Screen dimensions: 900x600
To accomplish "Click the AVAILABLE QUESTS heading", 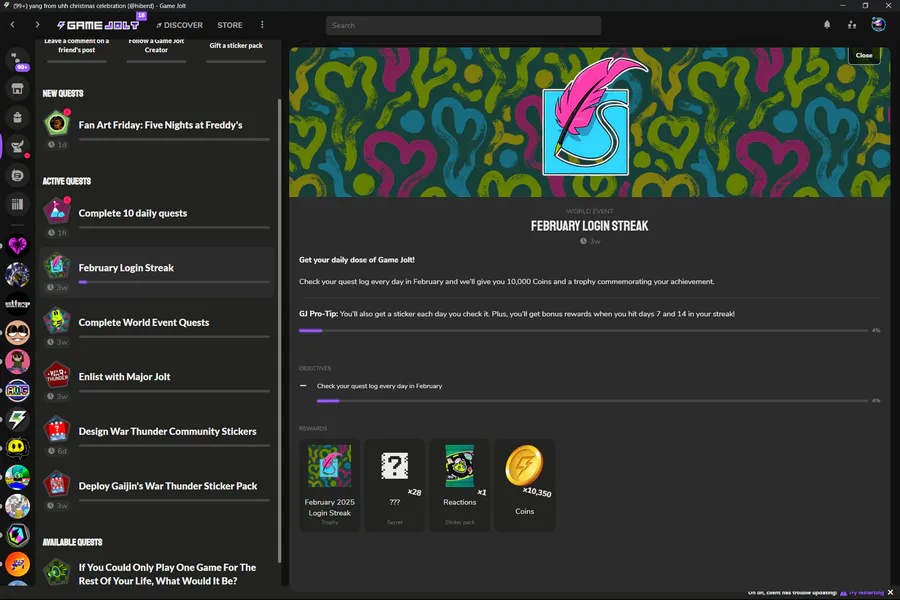I will point(72,542).
